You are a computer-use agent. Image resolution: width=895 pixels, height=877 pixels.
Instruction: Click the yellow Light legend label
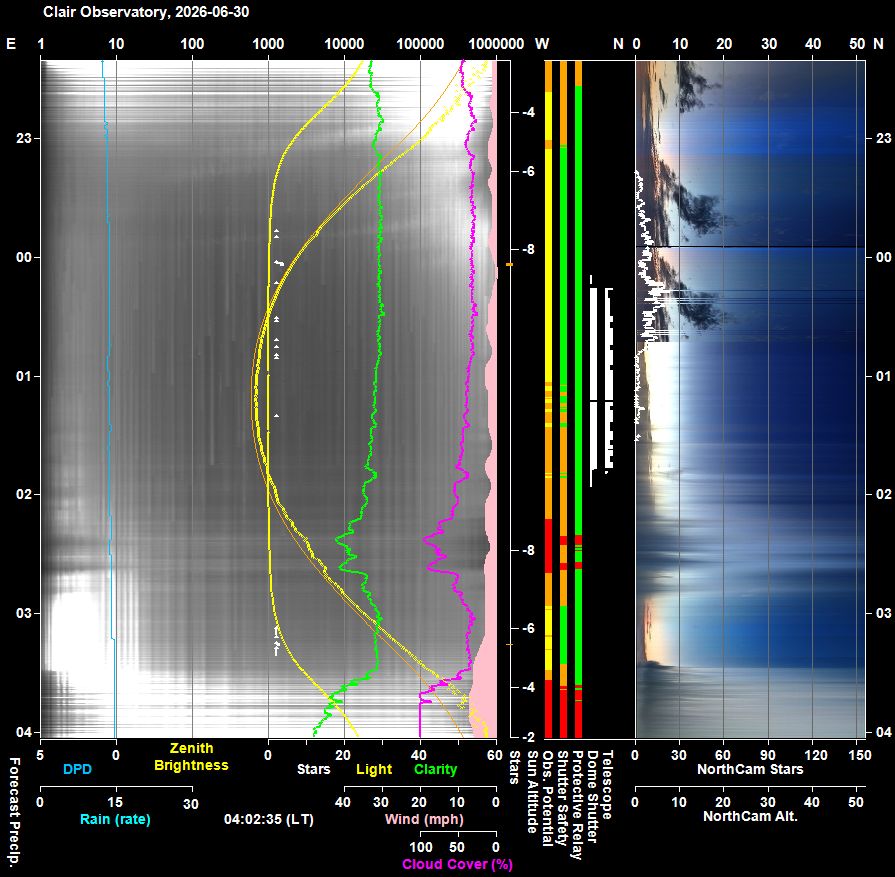(x=374, y=770)
